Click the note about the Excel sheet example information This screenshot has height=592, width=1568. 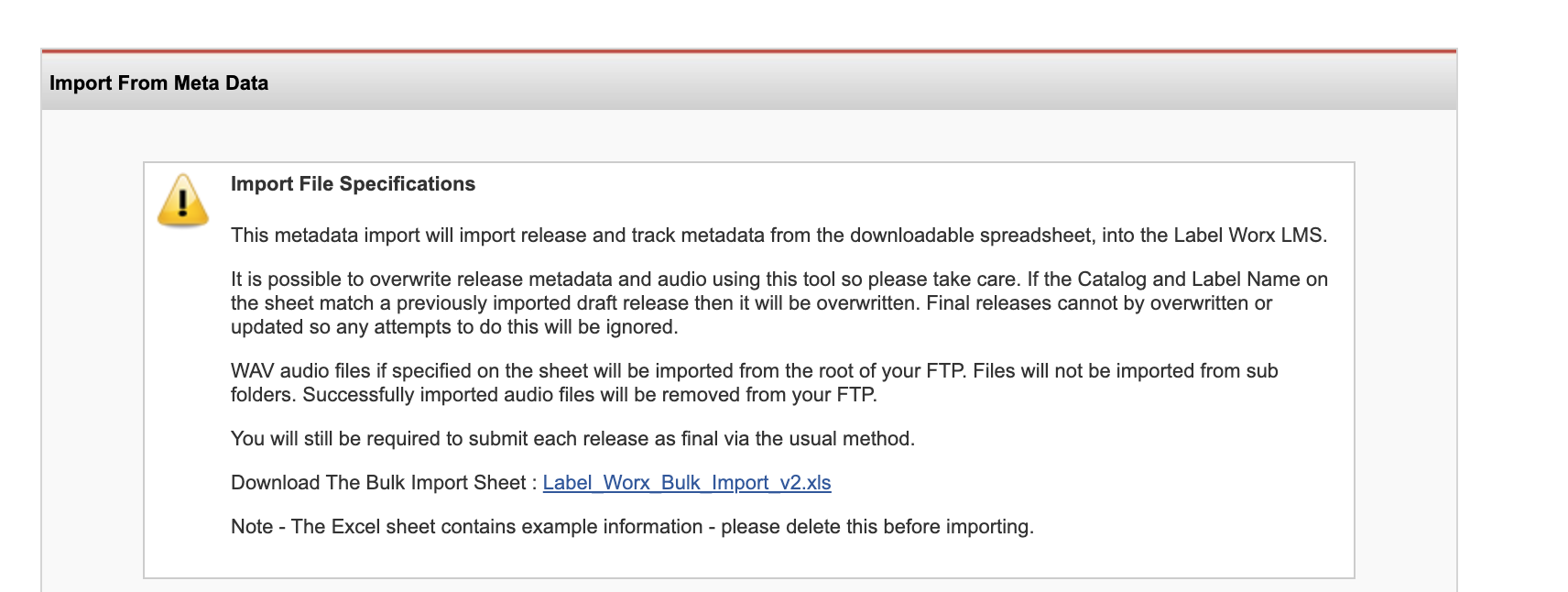coord(632,527)
